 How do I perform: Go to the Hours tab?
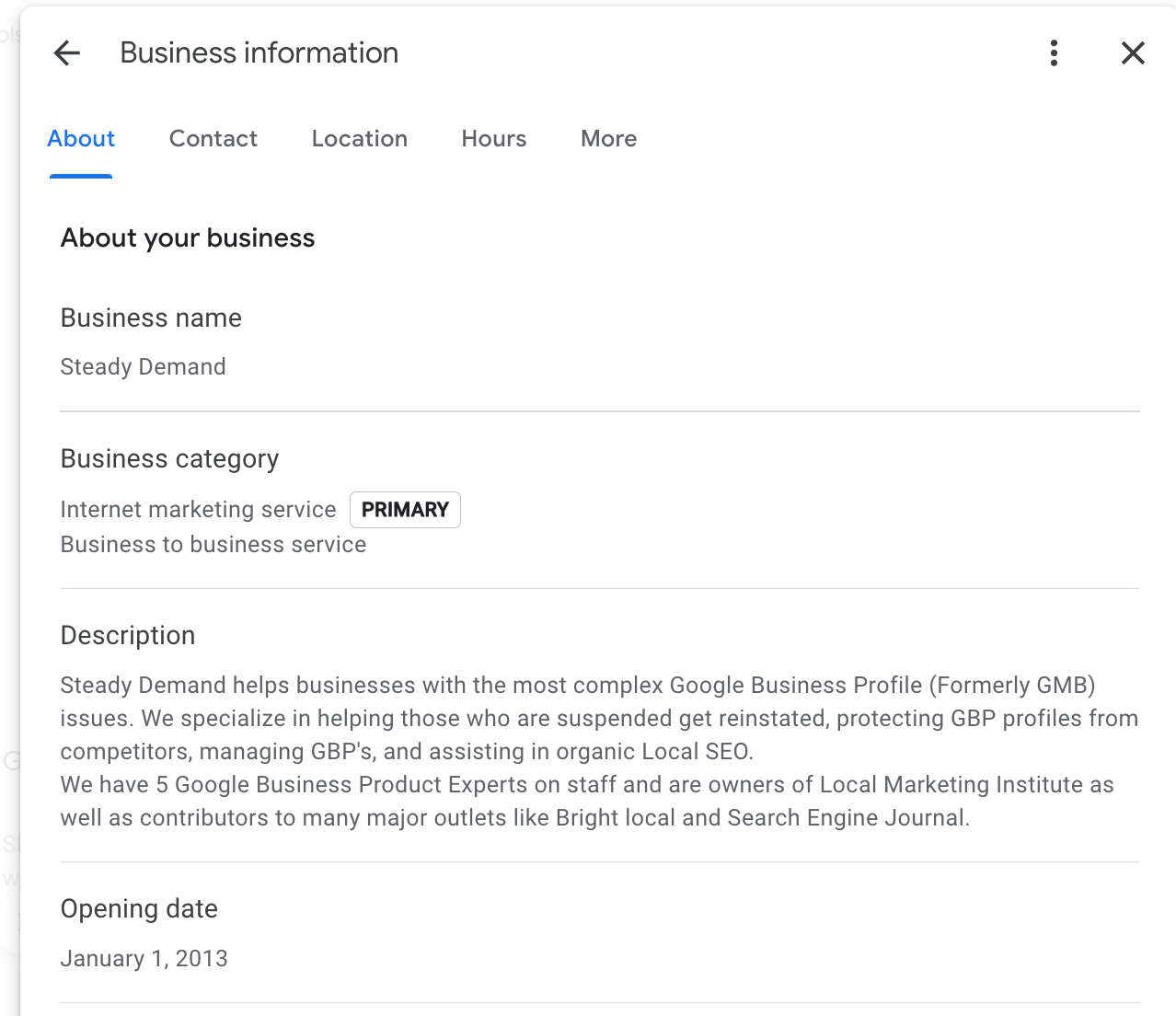[494, 139]
